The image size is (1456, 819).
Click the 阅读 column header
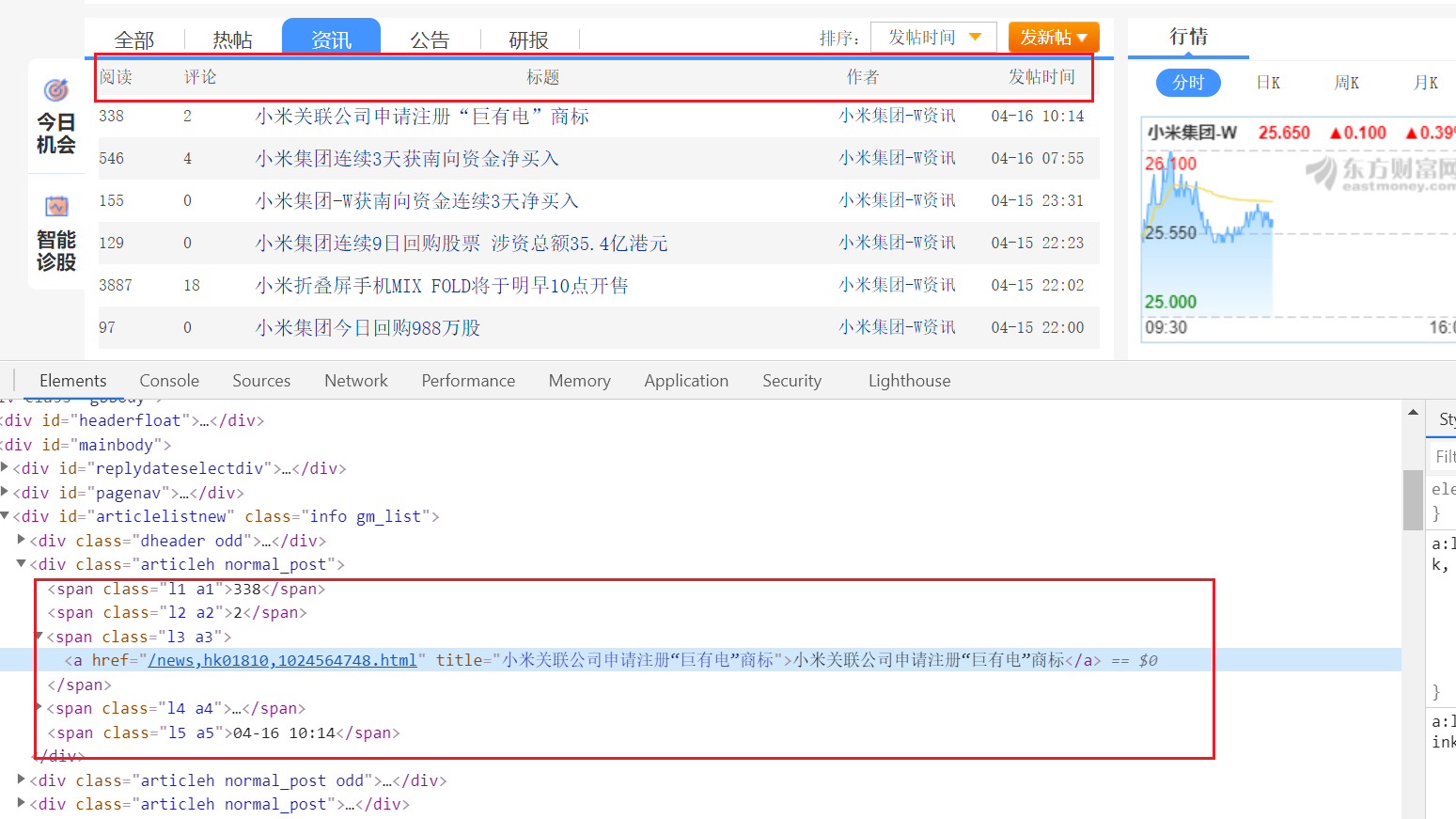click(x=116, y=77)
